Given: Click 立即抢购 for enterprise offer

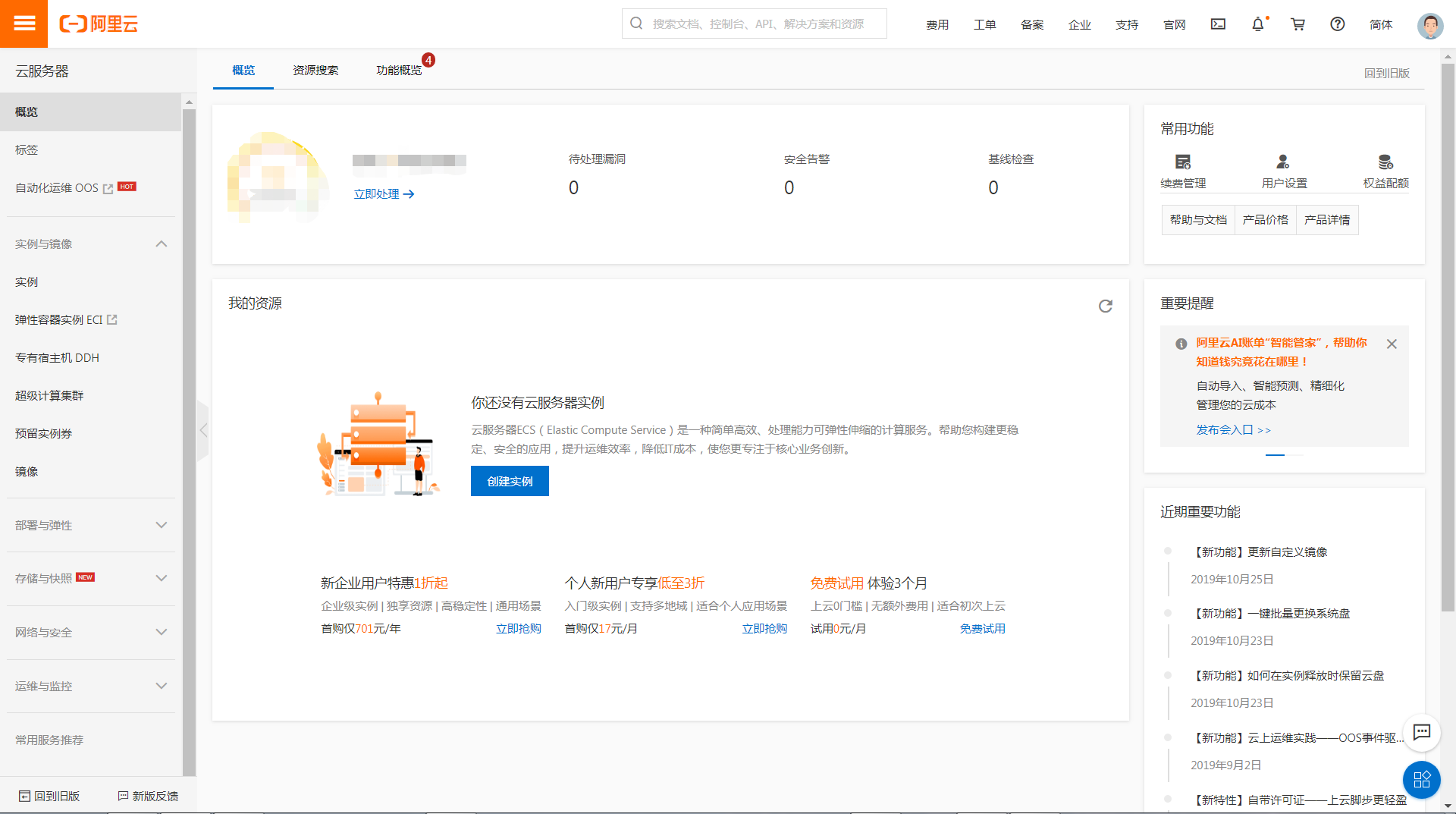Looking at the screenshot, I should pyautogui.click(x=519, y=629).
